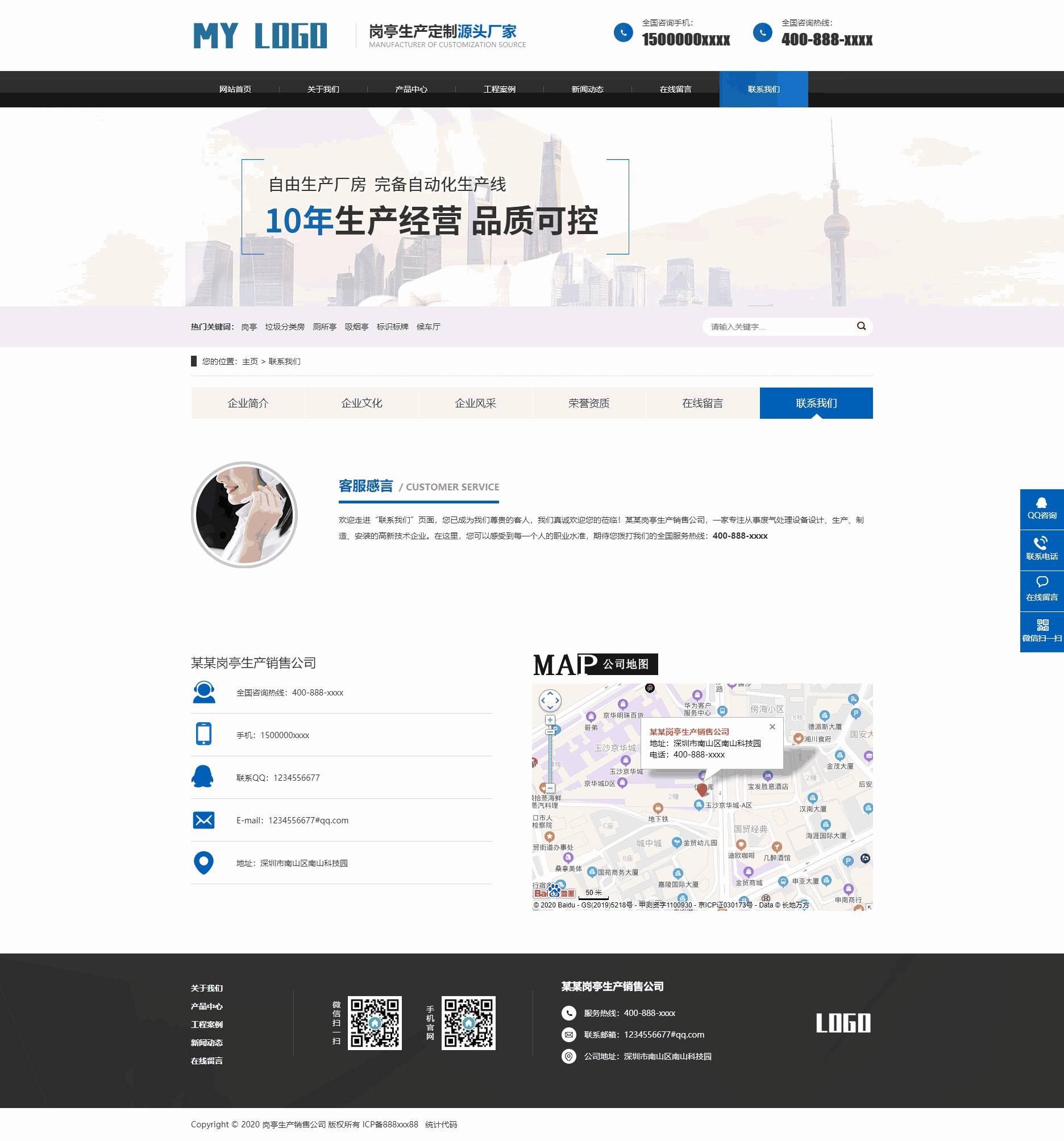Click the search magnifier icon
Image resolution: width=1064 pixels, height=1141 pixels.
[x=861, y=326]
